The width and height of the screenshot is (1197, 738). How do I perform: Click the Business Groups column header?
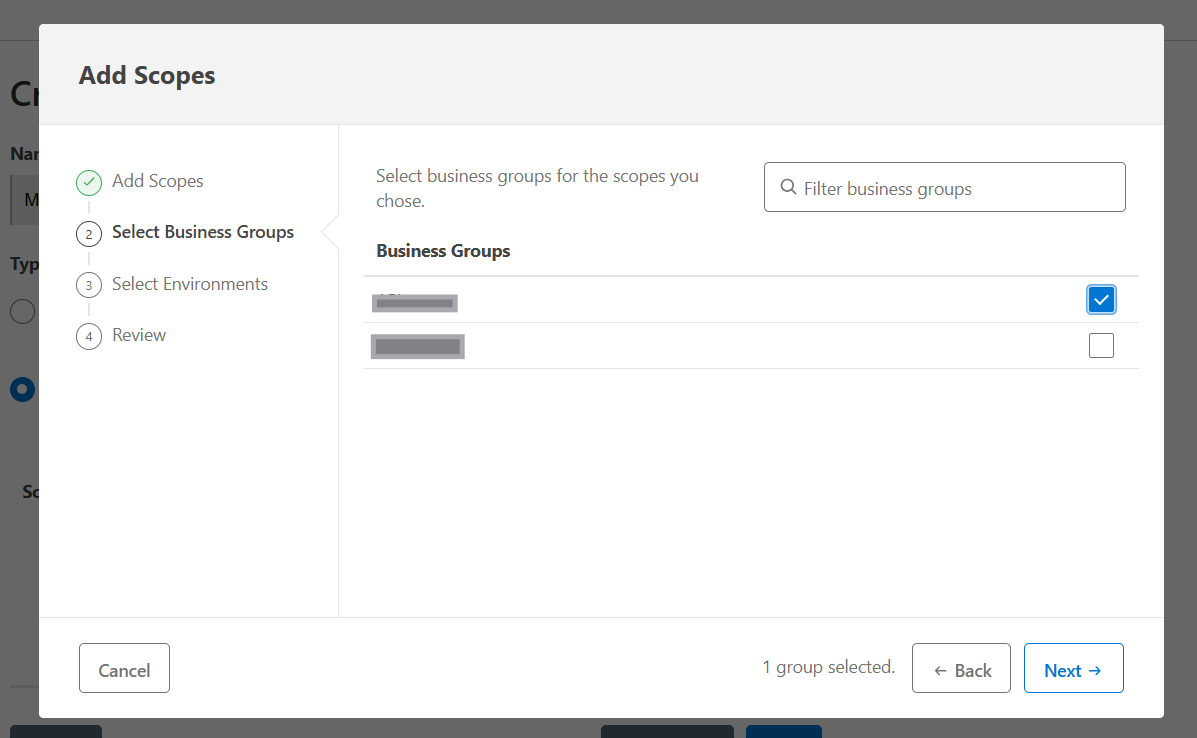[443, 251]
